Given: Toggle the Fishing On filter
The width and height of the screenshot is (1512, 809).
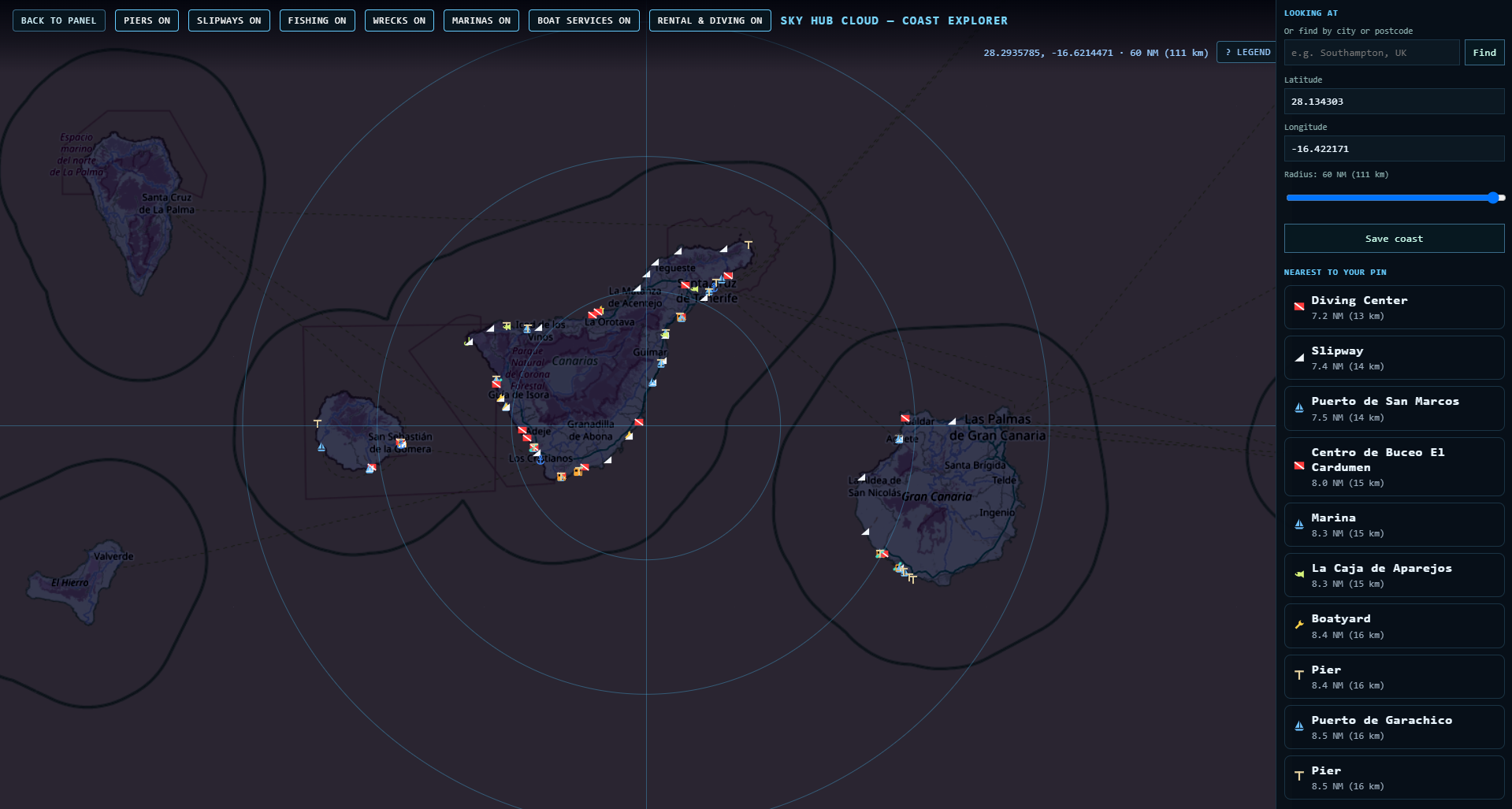Looking at the screenshot, I should click(317, 20).
